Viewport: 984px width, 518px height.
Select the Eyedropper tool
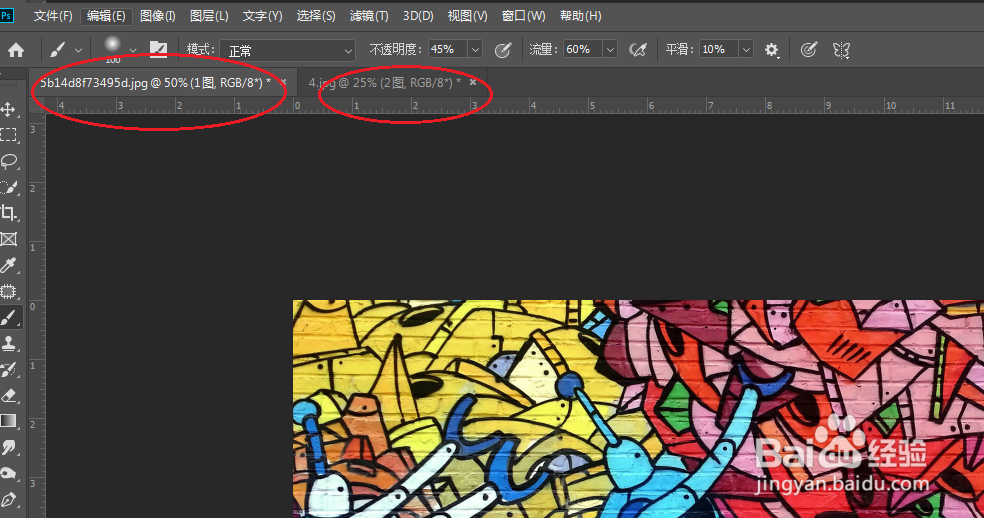(x=9, y=266)
